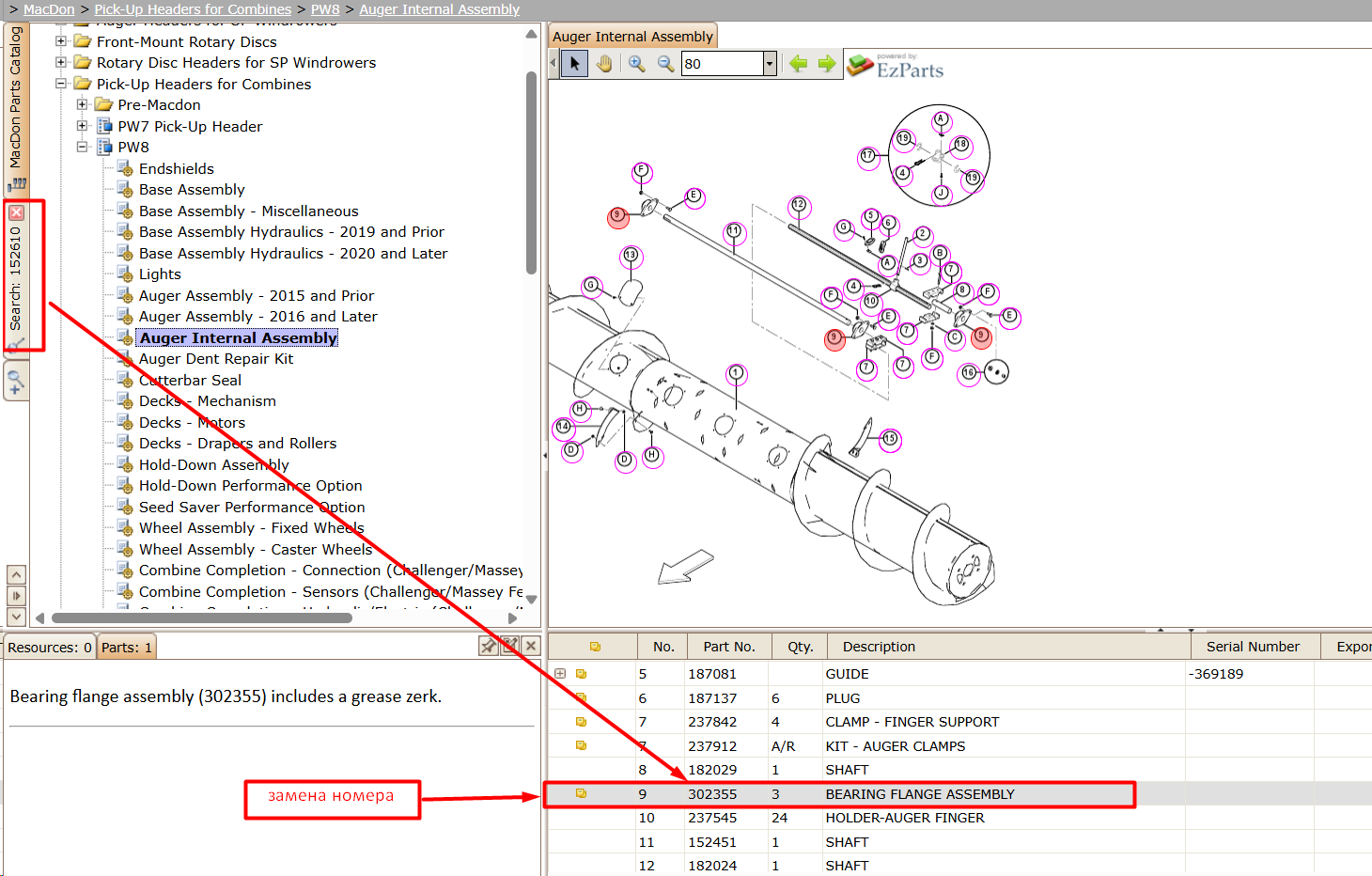Image resolution: width=1372 pixels, height=876 pixels.
Task: Click the zoom out magnifier icon
Action: (665, 64)
